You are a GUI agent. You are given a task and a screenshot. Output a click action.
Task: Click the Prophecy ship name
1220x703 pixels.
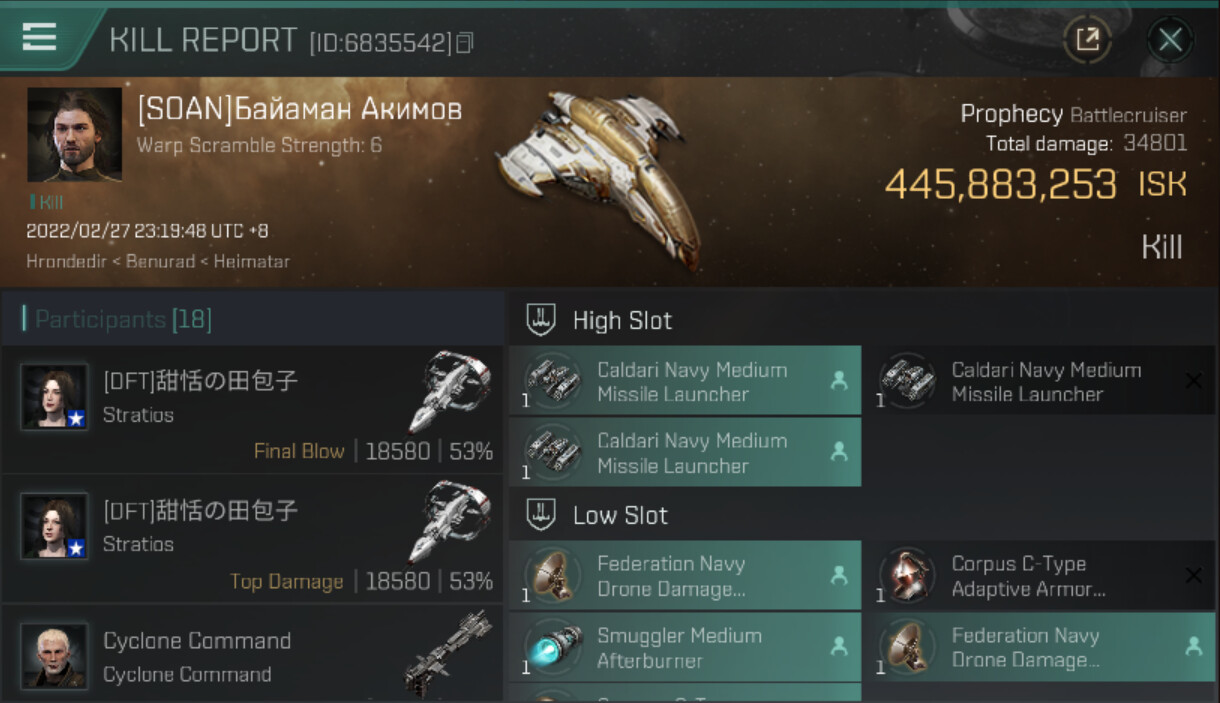point(1011,114)
